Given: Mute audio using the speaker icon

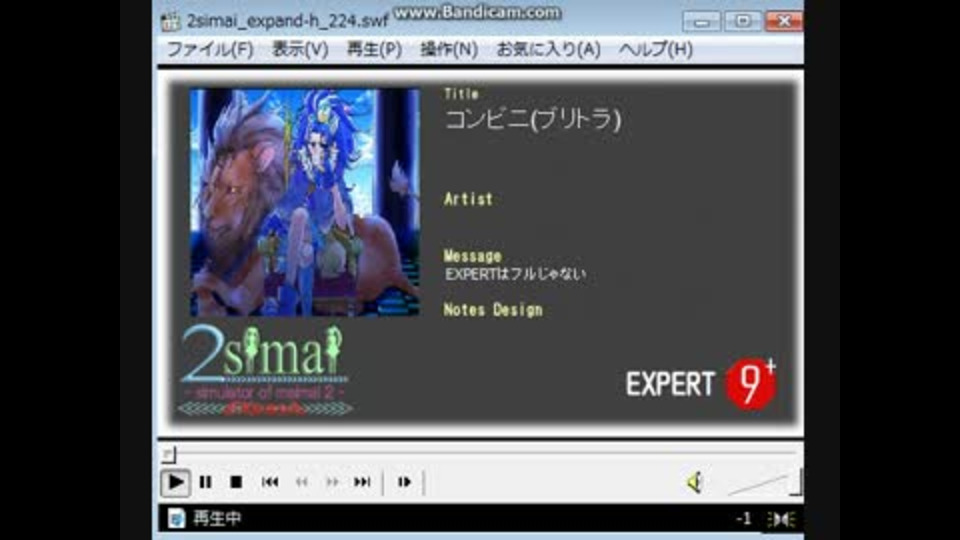Looking at the screenshot, I should click(x=694, y=482).
